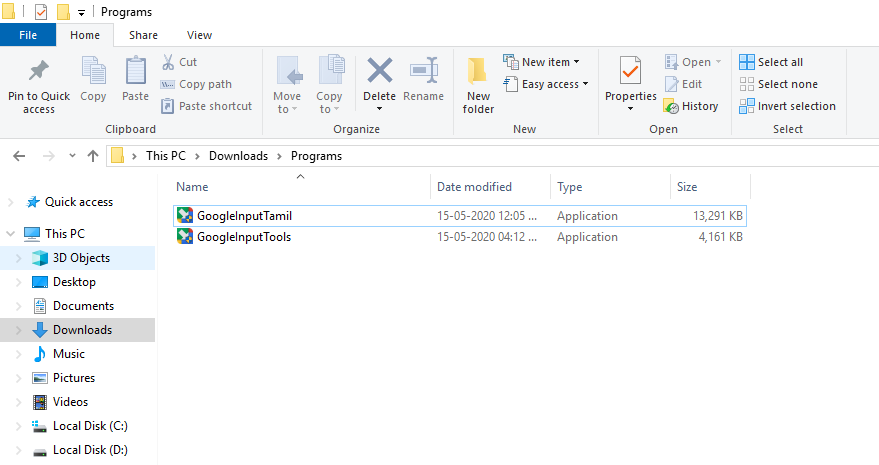Select the GoogleInputTools file
This screenshot has width=879, height=465.
460,237
